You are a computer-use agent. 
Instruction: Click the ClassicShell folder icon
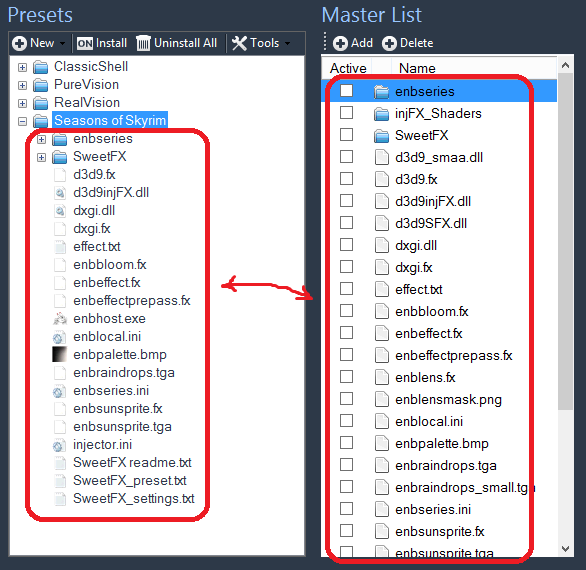(40, 67)
